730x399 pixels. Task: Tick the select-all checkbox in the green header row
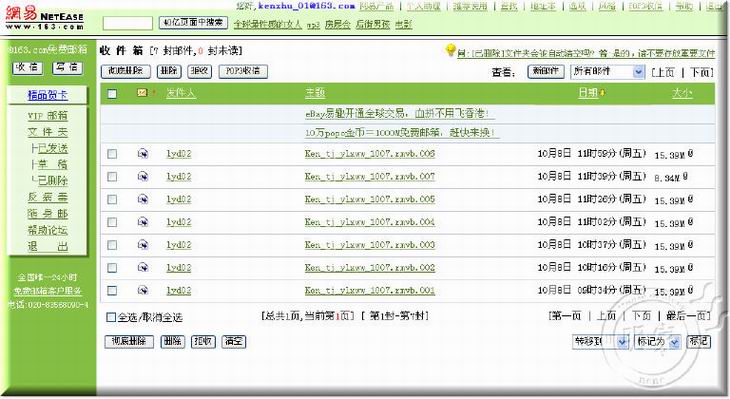point(112,94)
